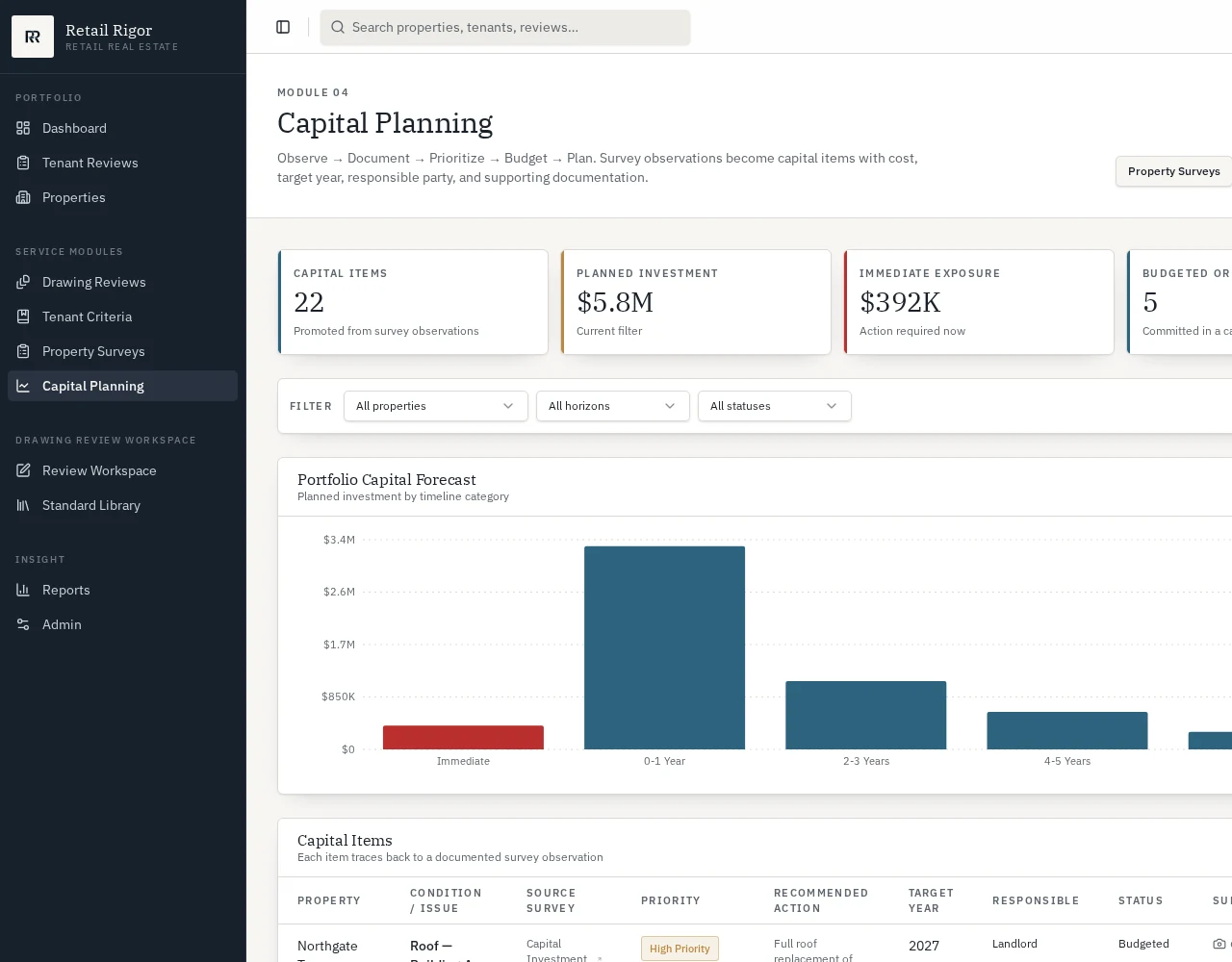Open the Review Workspace edit icon
1232x962 pixels.
tap(23, 470)
